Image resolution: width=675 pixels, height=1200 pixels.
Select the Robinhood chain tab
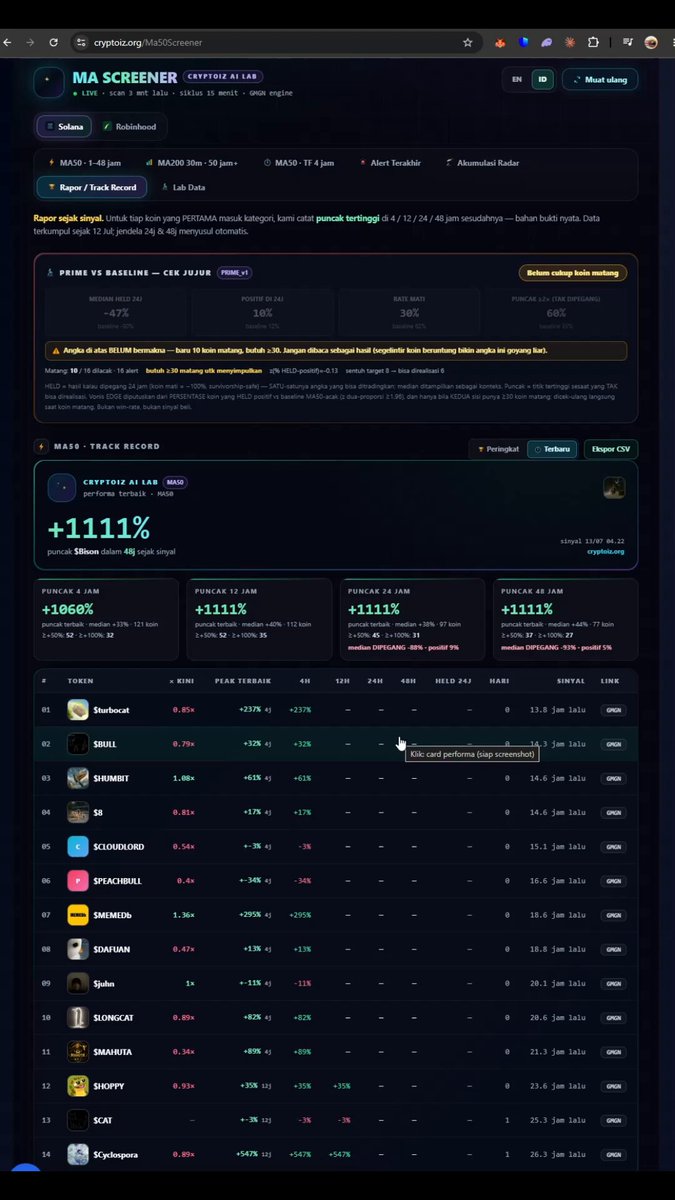[130, 127]
